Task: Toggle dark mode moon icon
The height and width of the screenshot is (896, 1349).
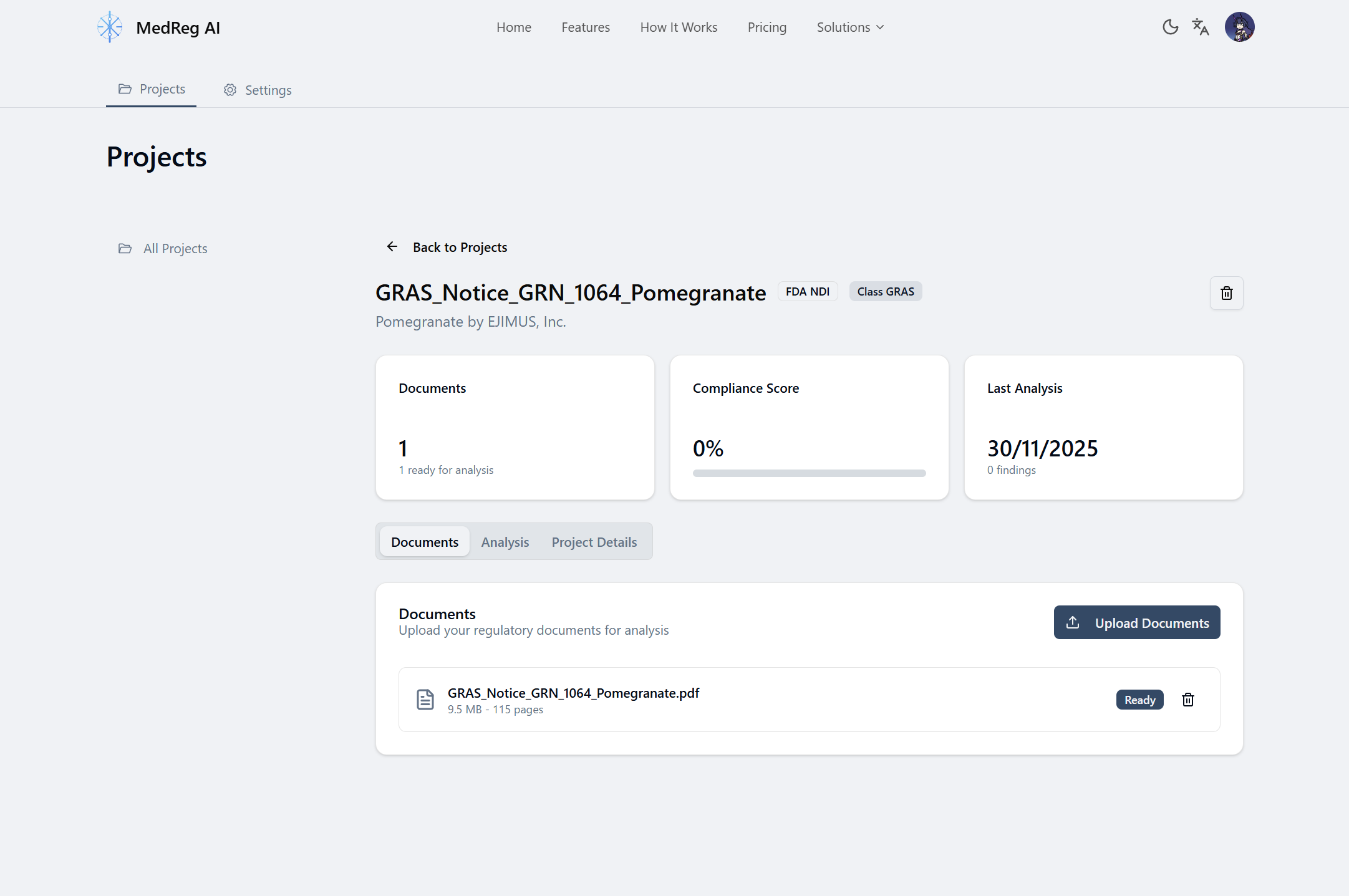Action: (1170, 27)
